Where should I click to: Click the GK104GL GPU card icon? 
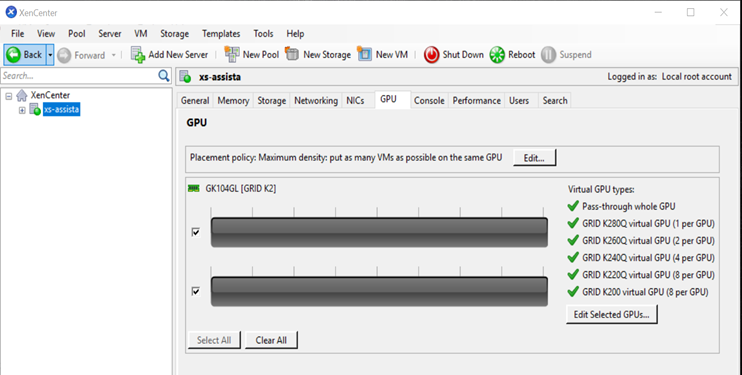(x=194, y=188)
